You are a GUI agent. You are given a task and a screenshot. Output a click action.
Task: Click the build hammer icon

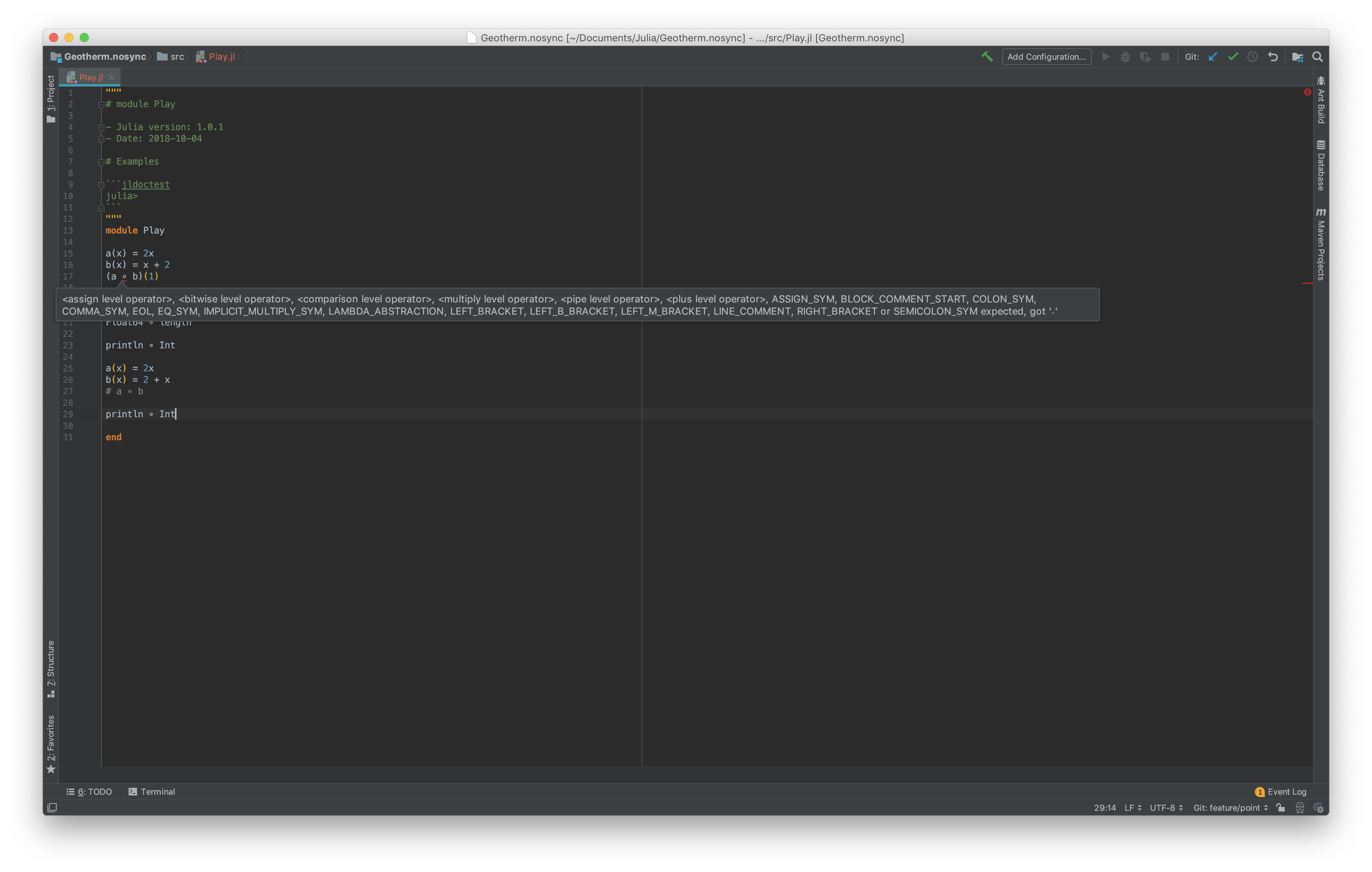987,56
